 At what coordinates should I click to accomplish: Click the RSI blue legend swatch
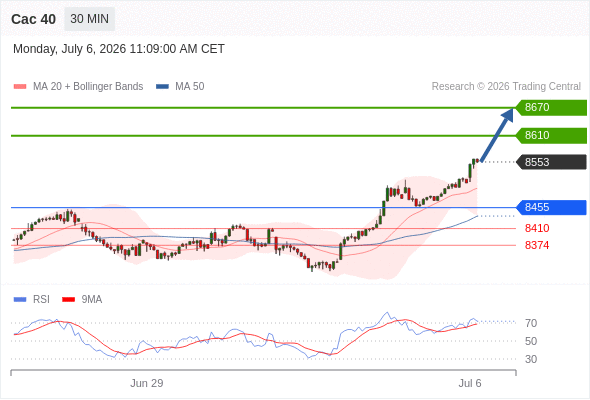[x=20, y=300]
